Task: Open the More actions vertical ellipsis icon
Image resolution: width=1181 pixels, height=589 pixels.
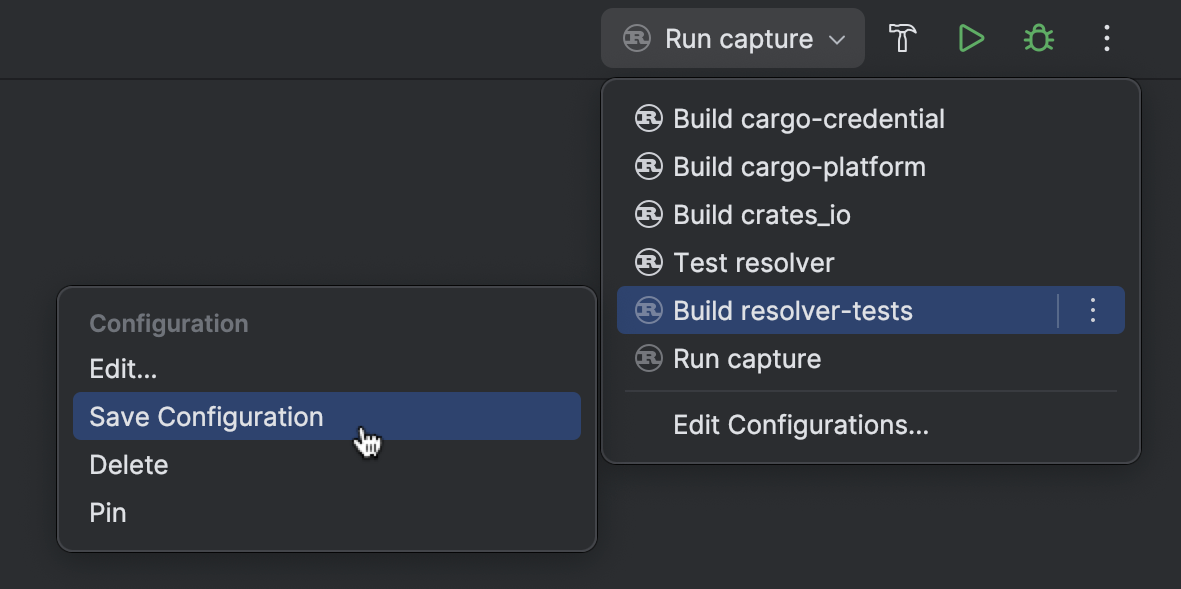Action: click(1106, 38)
